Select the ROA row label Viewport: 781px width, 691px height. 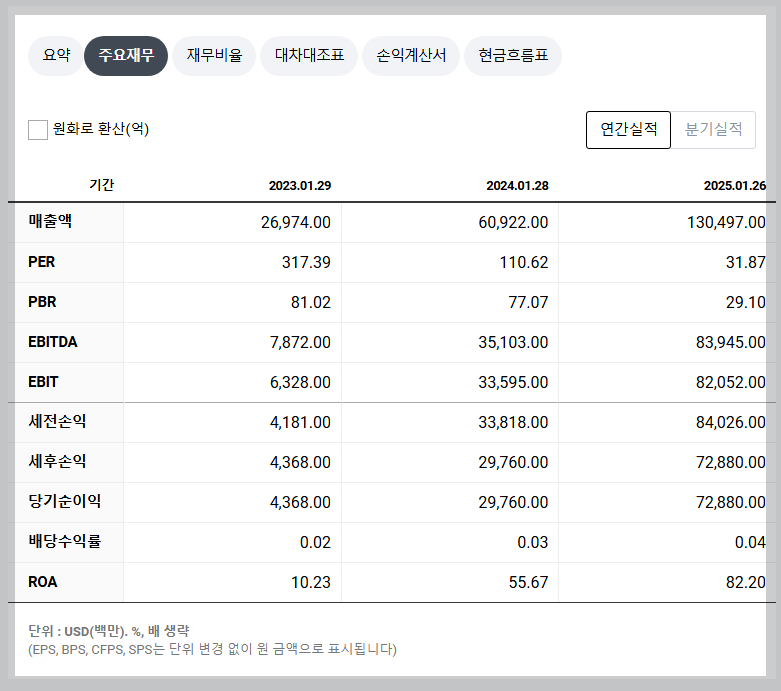[x=43, y=581]
